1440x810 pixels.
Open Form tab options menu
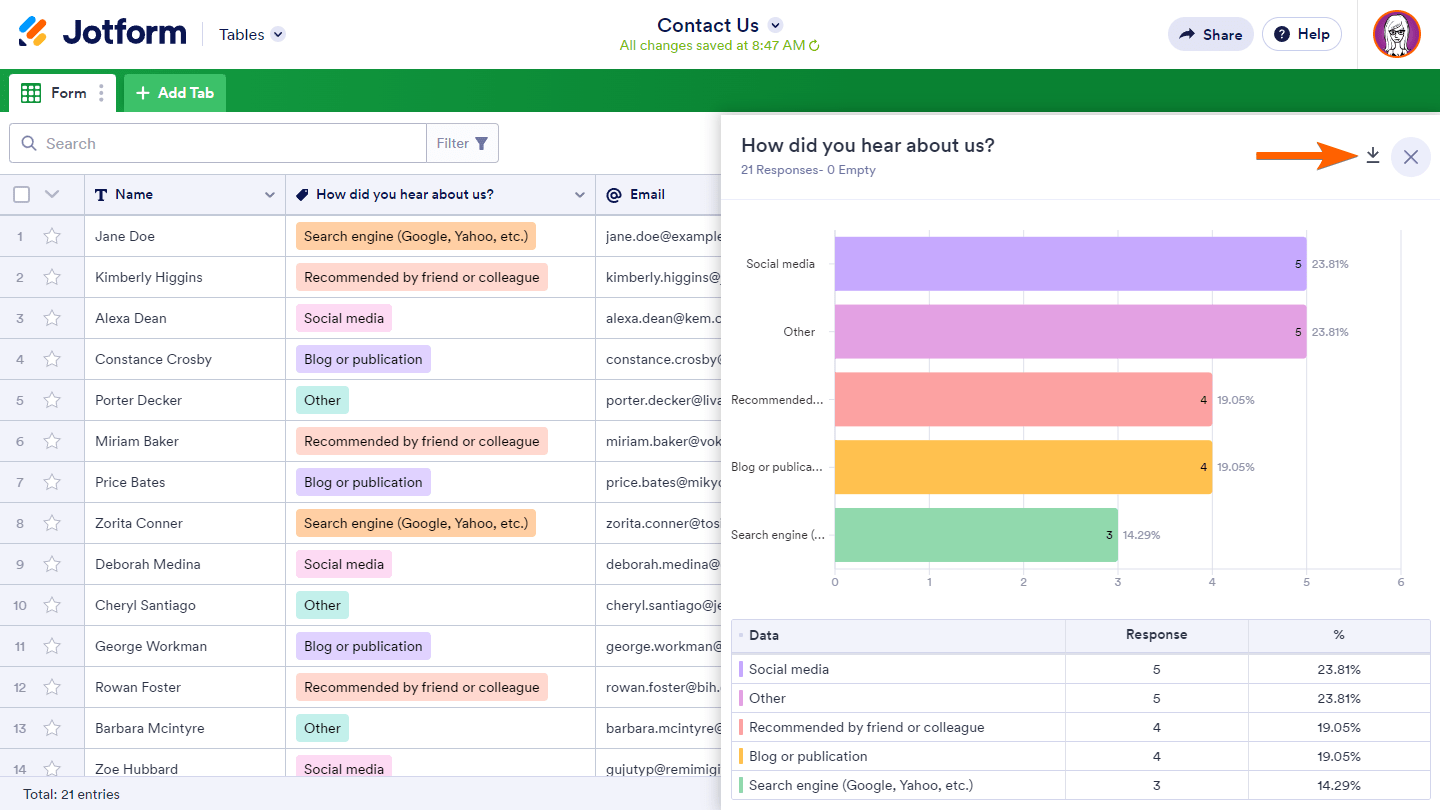101,93
